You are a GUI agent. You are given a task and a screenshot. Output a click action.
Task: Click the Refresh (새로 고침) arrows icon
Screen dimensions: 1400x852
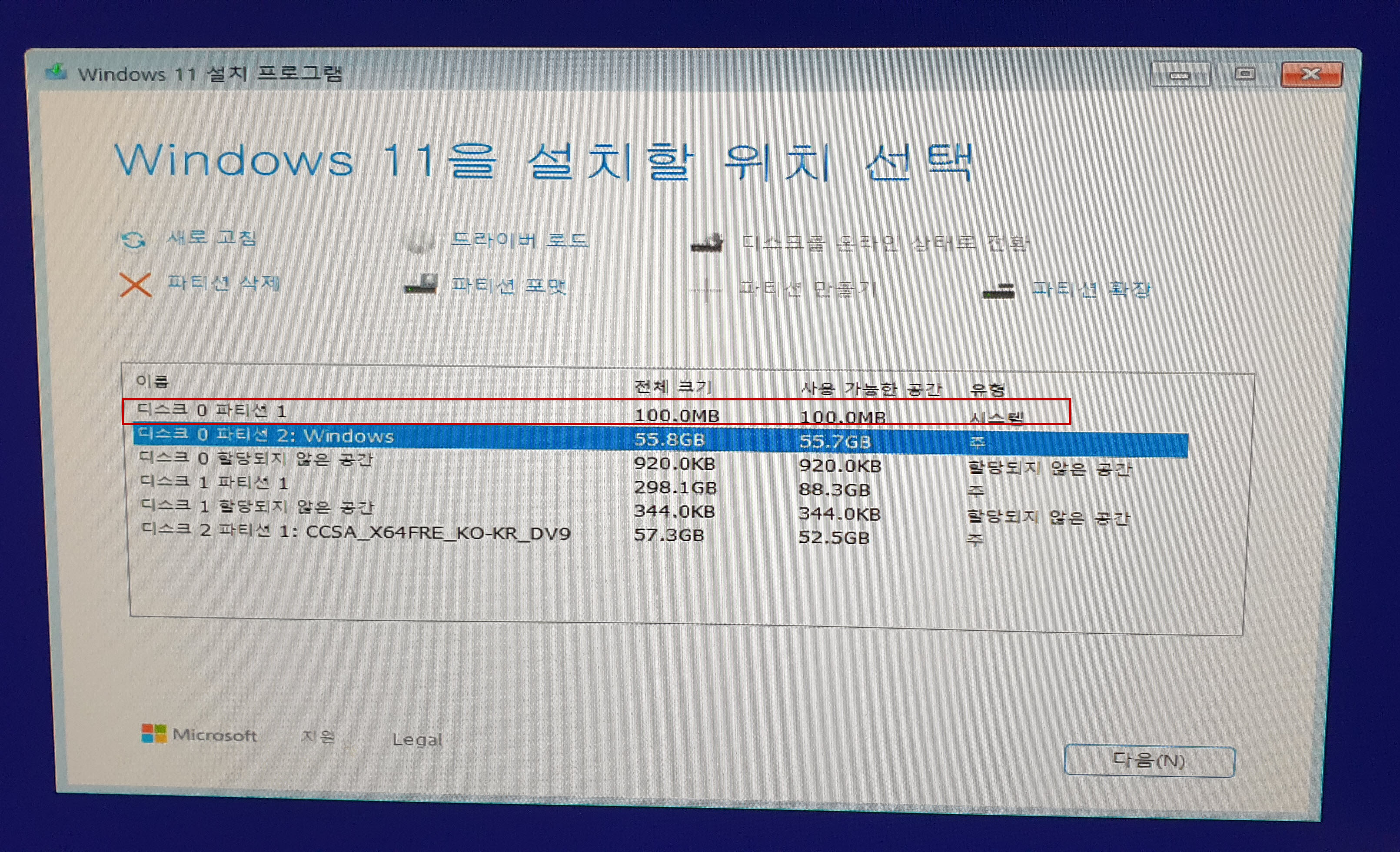tap(133, 240)
